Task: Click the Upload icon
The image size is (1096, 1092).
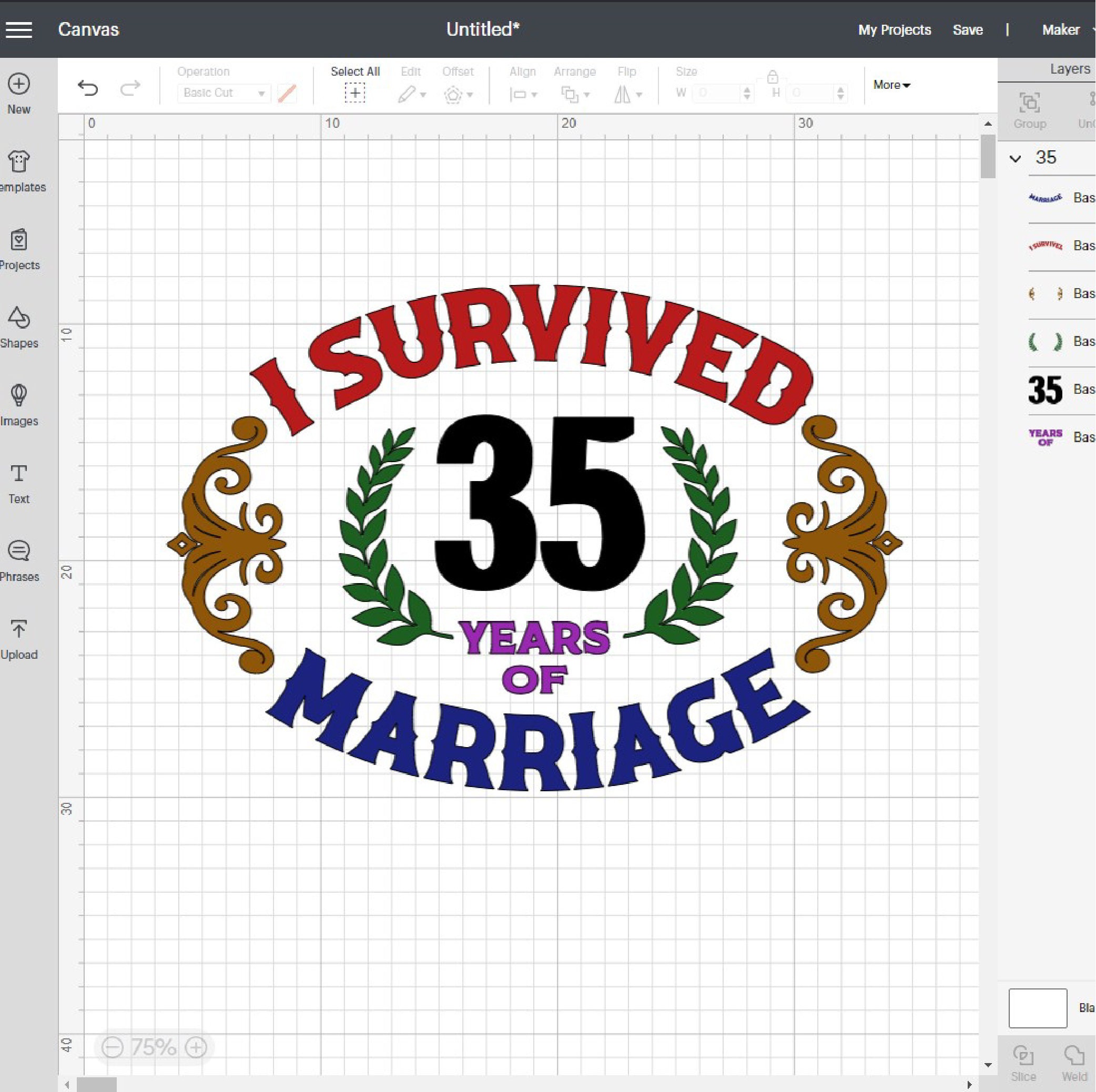Action: point(19,628)
